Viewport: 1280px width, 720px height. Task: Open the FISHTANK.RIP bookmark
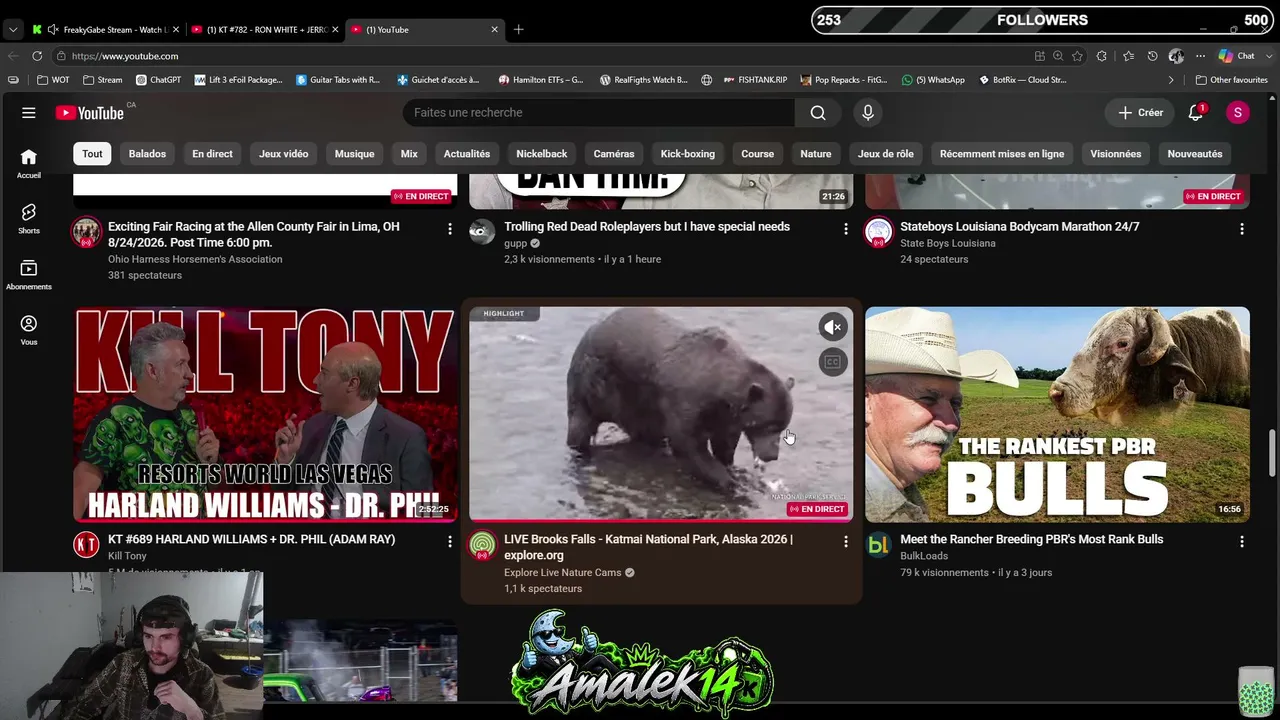[x=754, y=80]
